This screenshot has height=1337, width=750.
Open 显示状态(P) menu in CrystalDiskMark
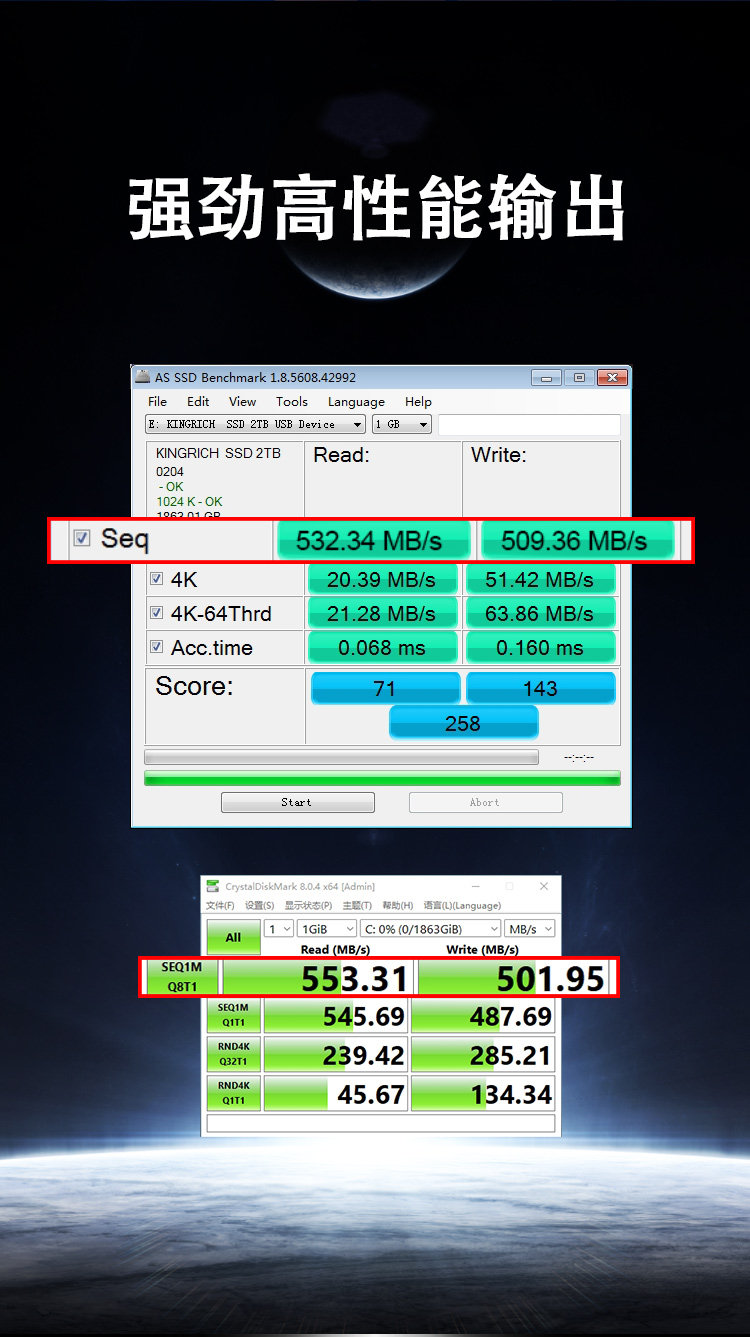308,905
